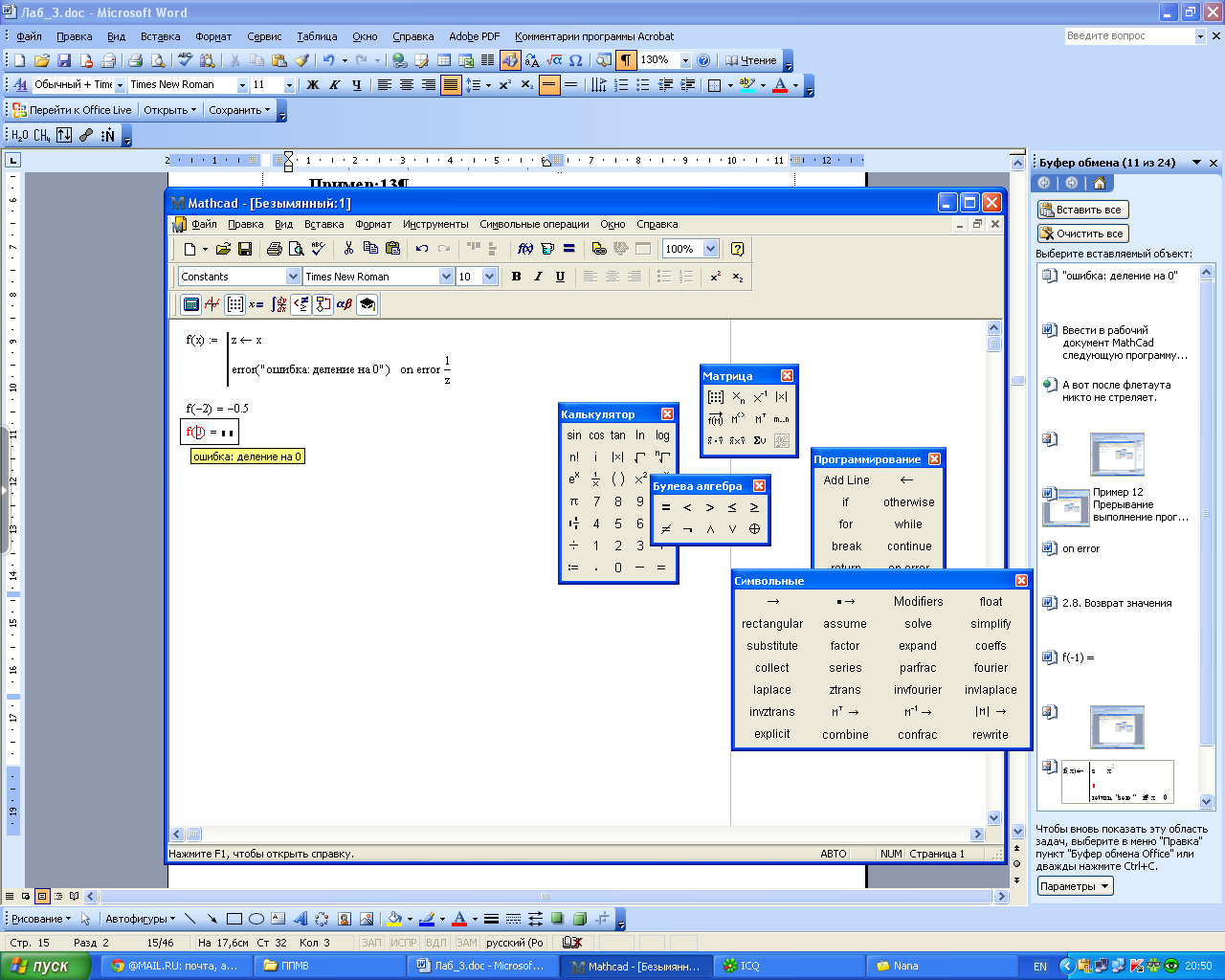Expand the Word font size 11 dropdown
This screenshot has height=980, width=1225.
click(x=289, y=85)
